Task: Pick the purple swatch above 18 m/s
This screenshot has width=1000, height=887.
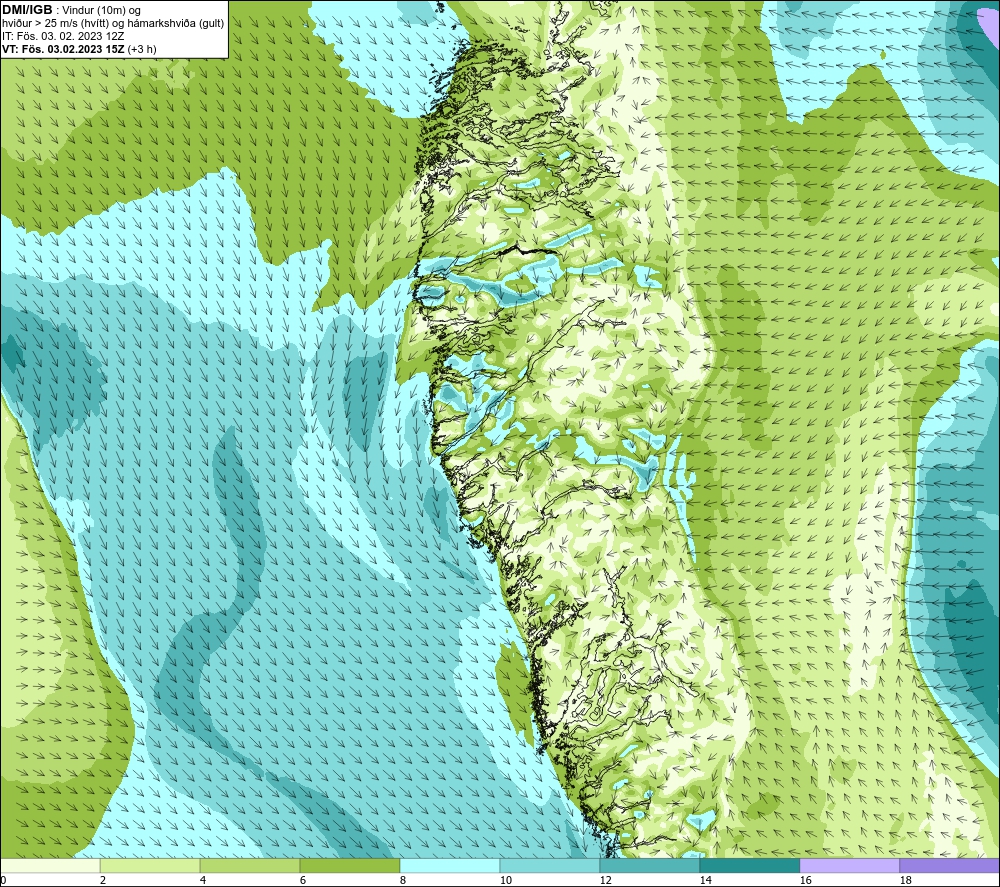Action: point(950,865)
